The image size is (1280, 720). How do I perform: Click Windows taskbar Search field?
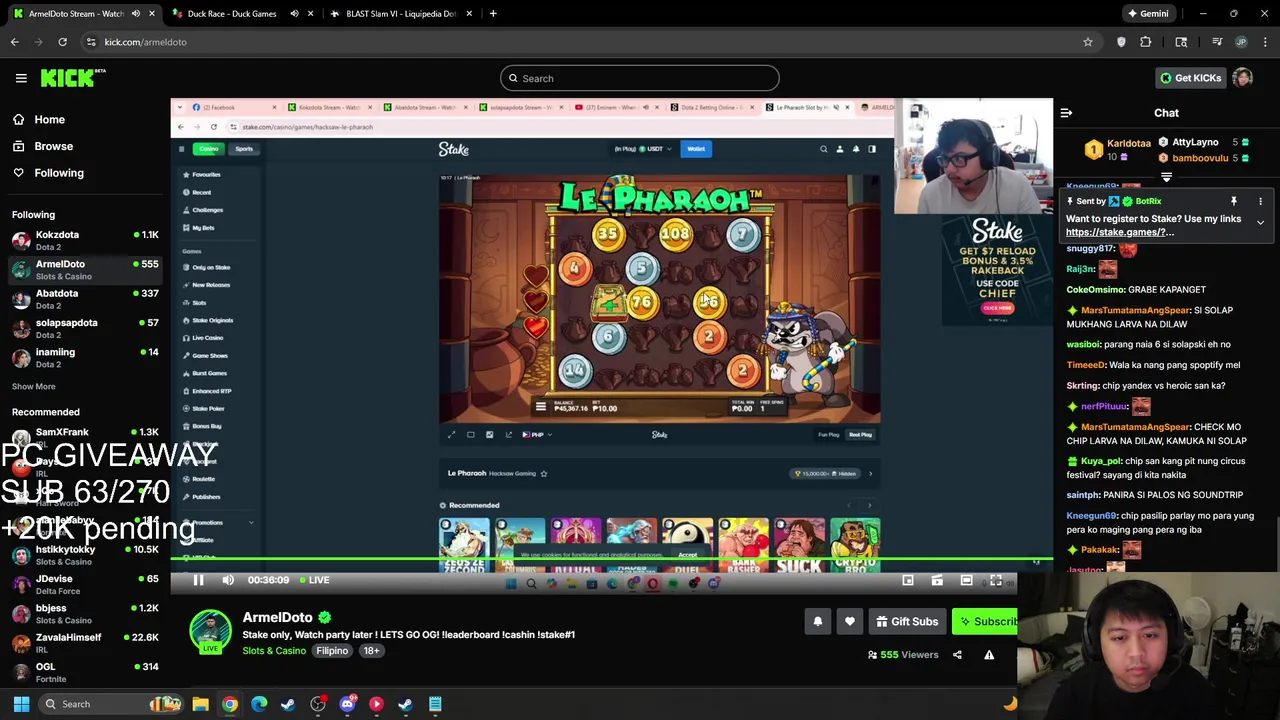[109, 704]
